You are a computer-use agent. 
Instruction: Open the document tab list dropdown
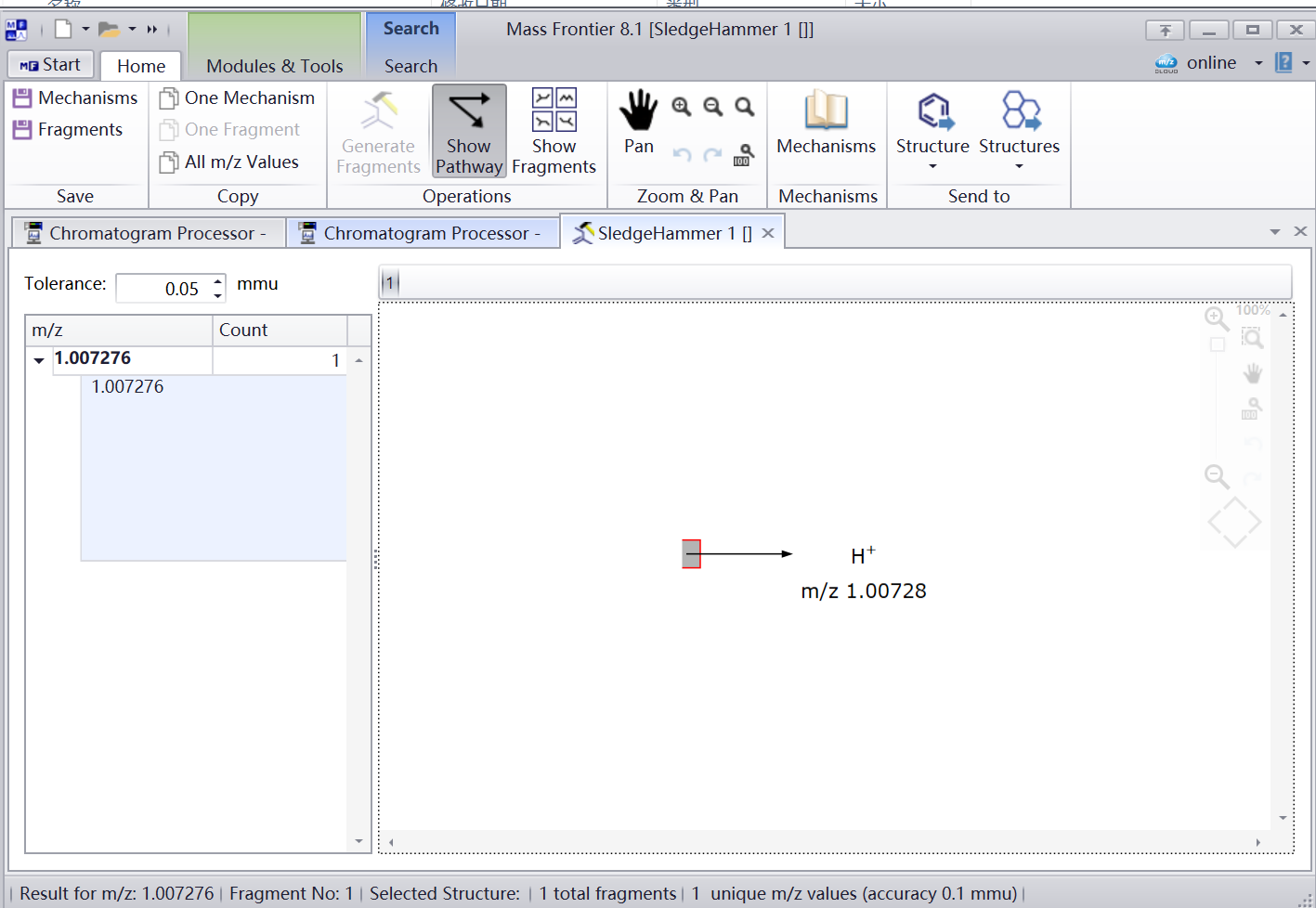click(x=1275, y=232)
